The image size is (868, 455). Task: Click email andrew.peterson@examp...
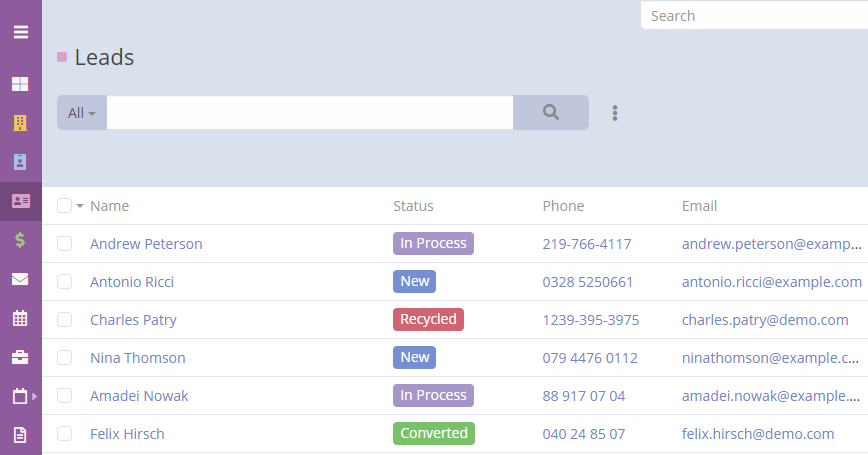tap(772, 244)
